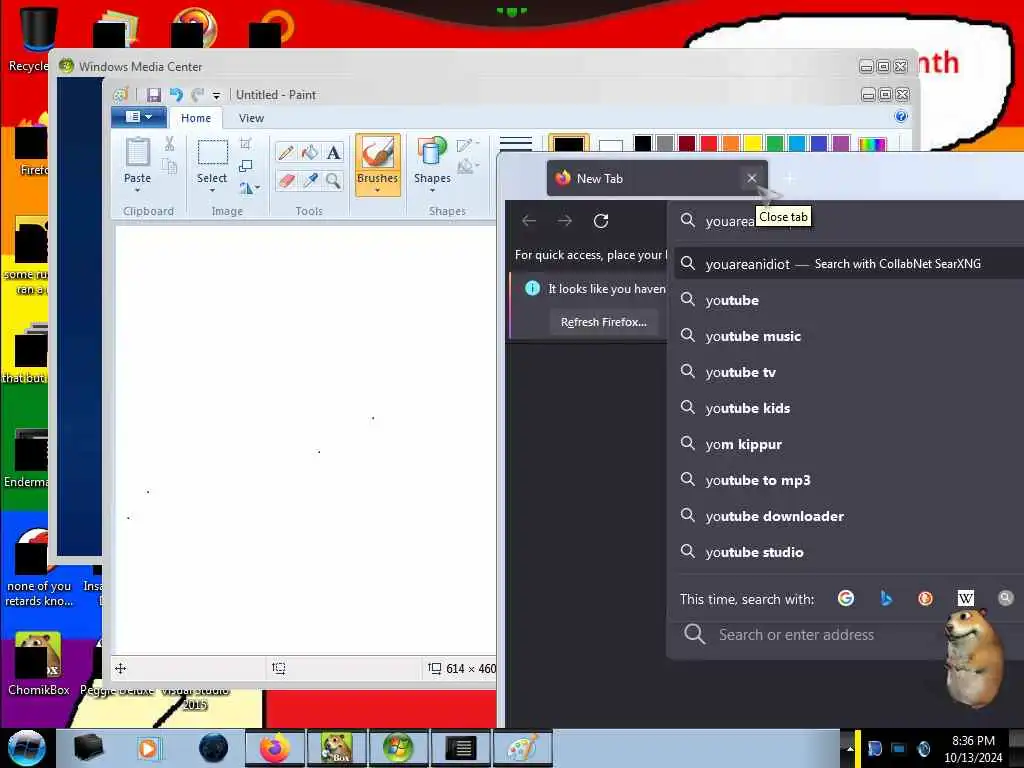This screenshot has width=1024, height=768.
Task: Search this time with Bing icon
Action: (x=886, y=598)
